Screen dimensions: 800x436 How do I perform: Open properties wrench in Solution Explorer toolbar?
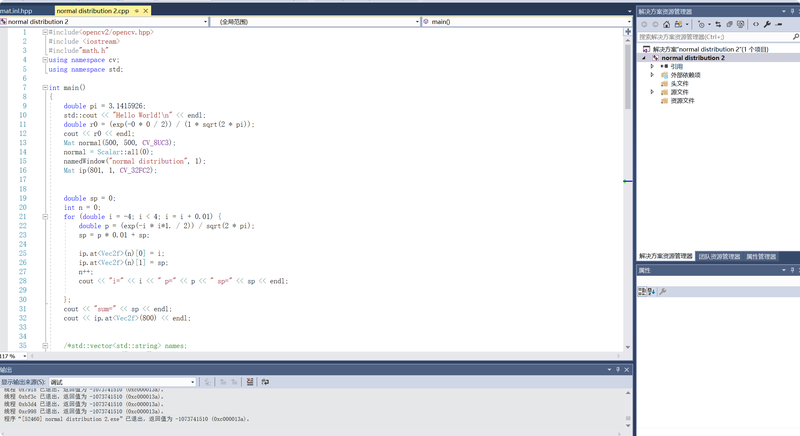pyautogui.click(x=767, y=24)
